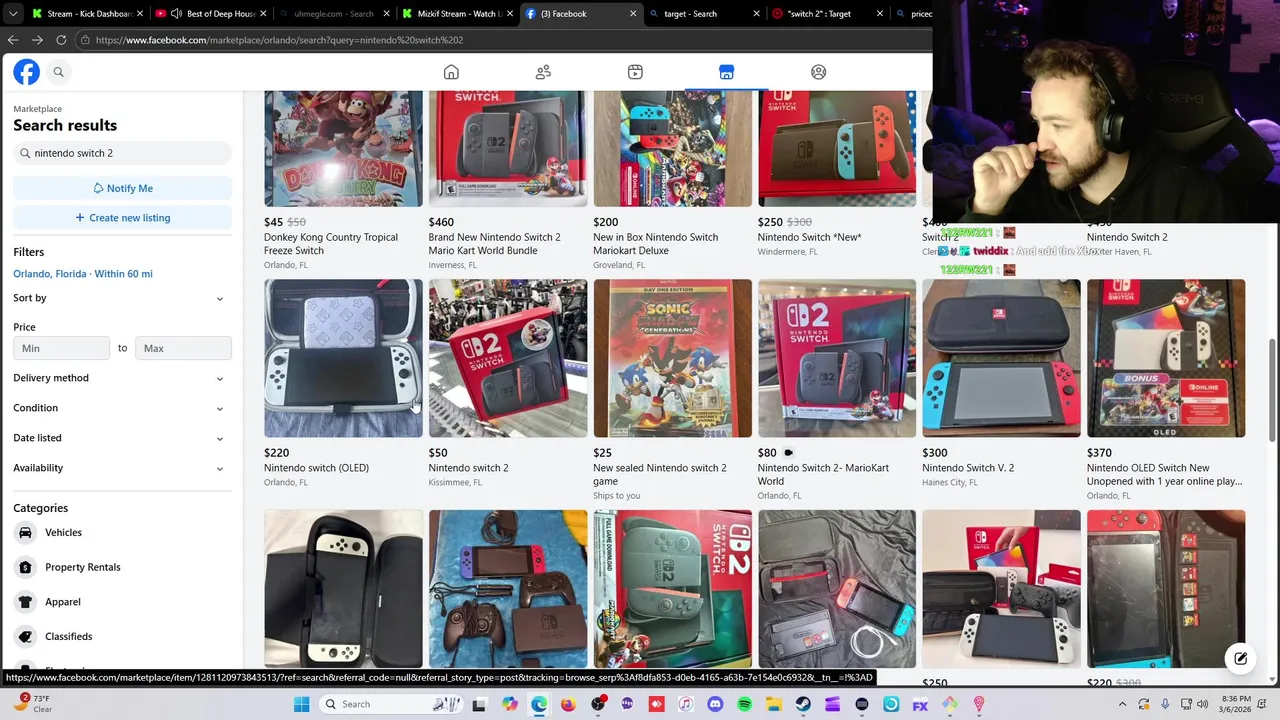Viewport: 1280px width, 720px height.
Task: Click the Min price input field
Action: [61, 348]
